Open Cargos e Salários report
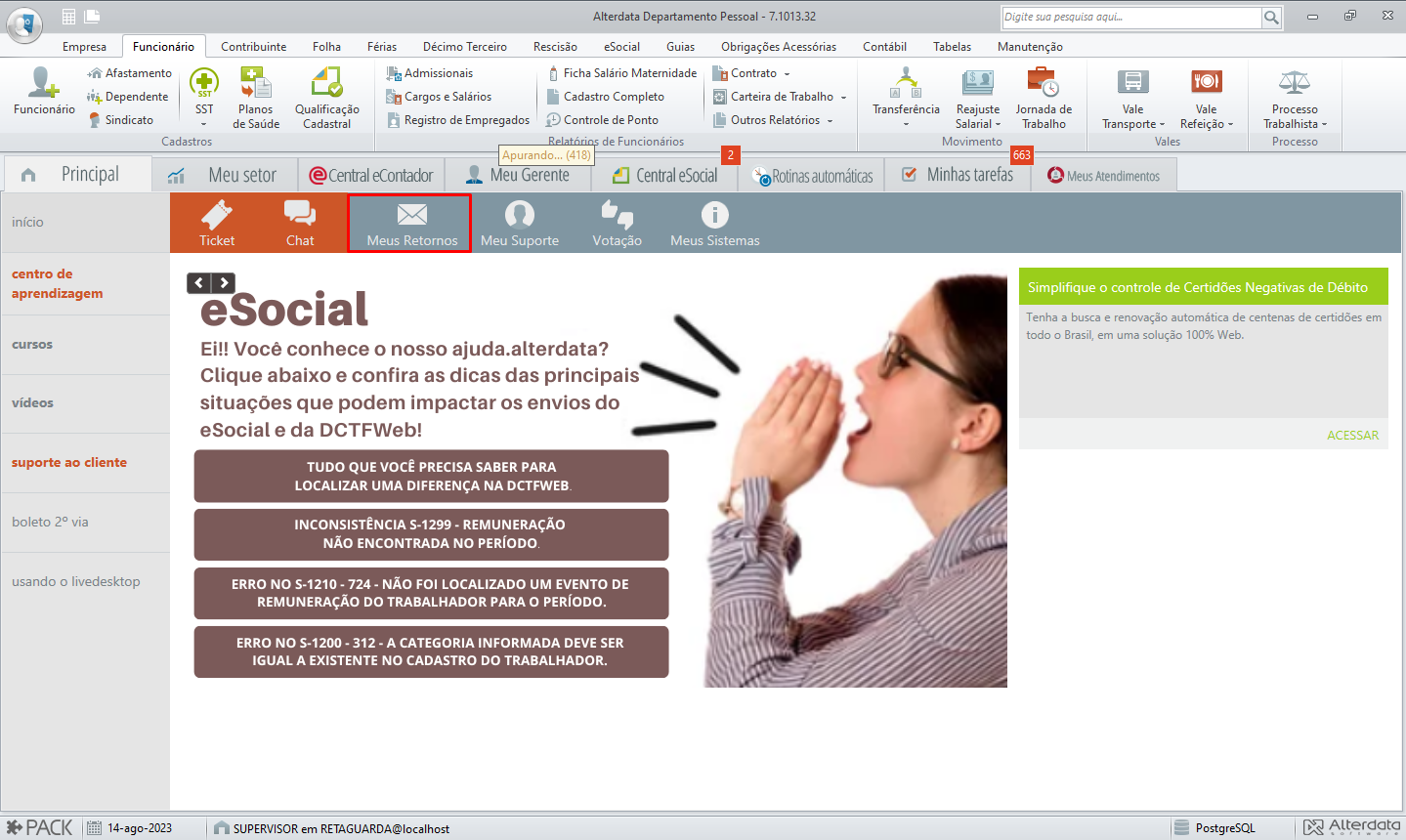 click(439, 97)
